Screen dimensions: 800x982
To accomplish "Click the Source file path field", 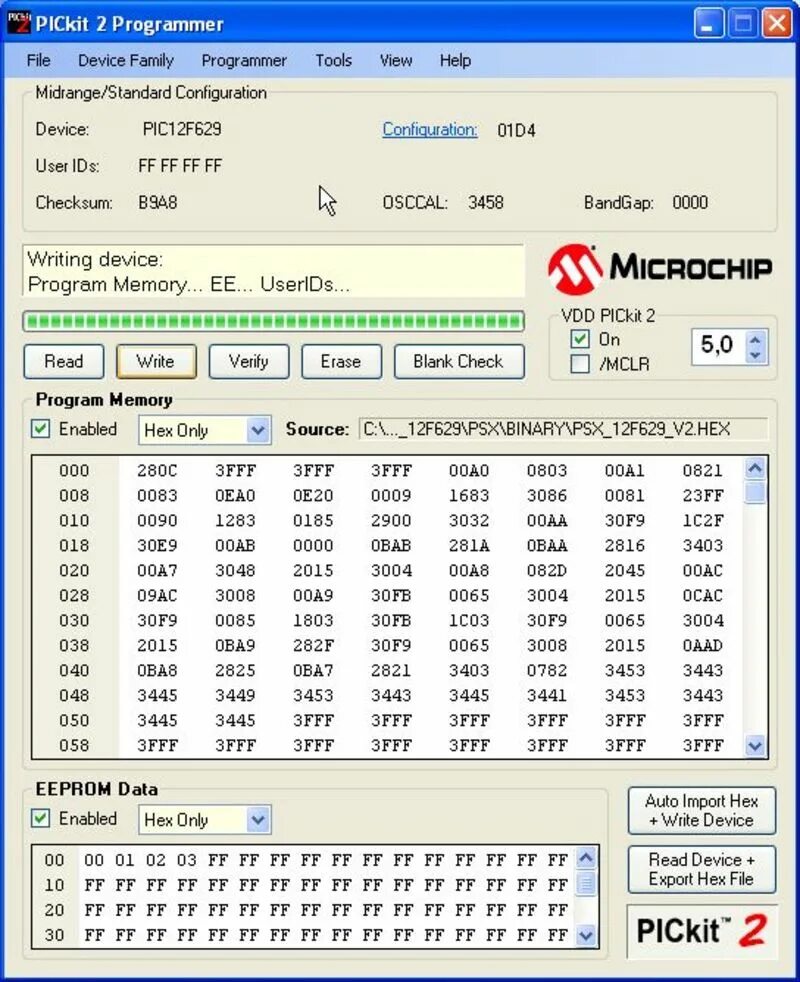I will 563,429.
